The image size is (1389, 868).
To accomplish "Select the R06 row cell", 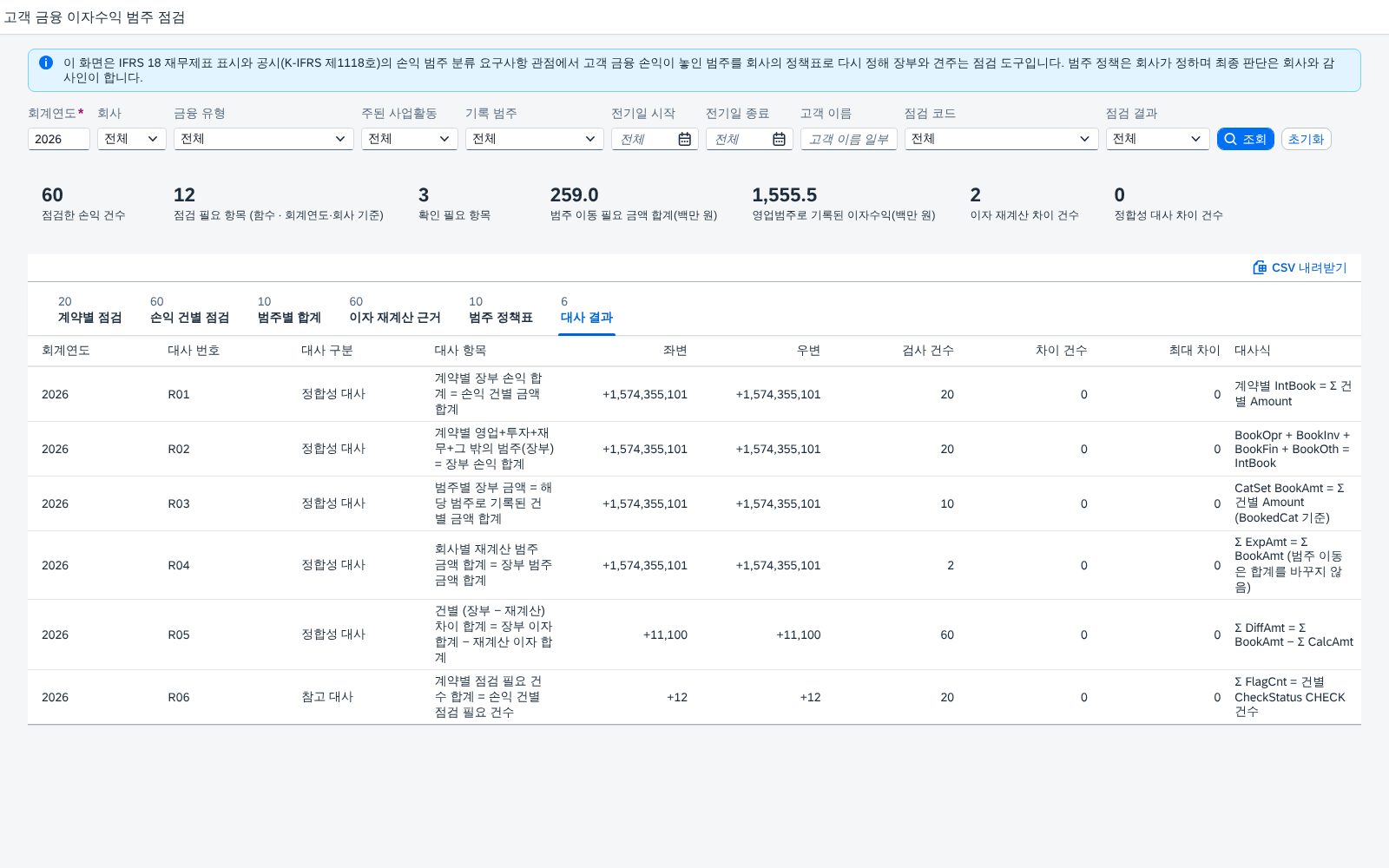I will point(179,697).
